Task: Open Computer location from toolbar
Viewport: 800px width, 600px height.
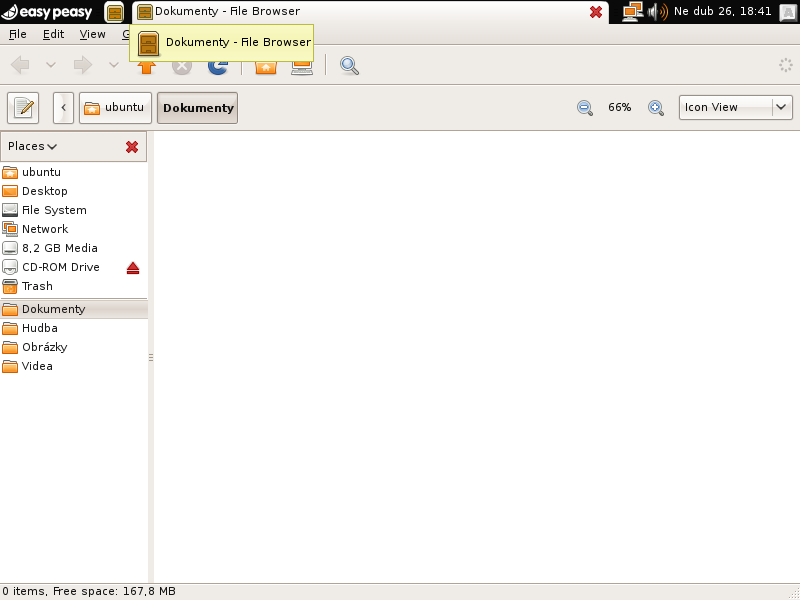Action: (x=302, y=68)
